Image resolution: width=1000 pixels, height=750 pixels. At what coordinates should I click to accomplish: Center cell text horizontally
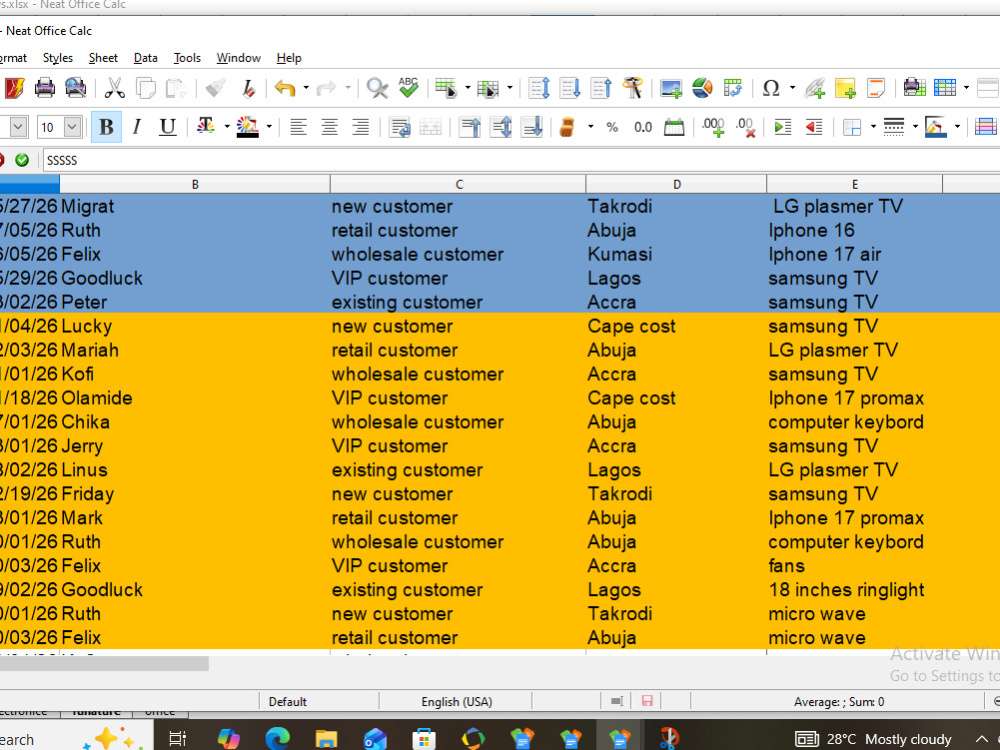329,127
